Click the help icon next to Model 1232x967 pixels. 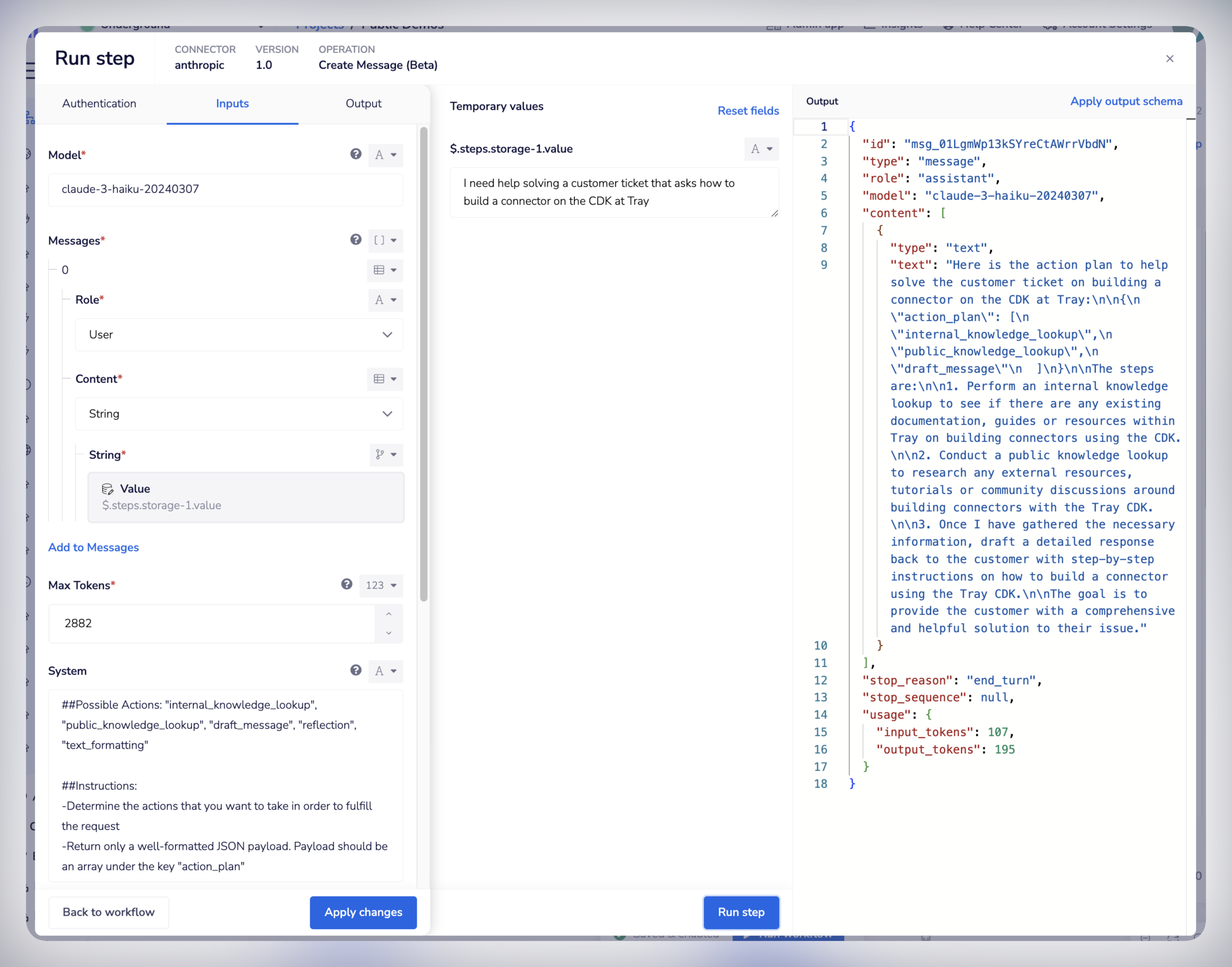pos(355,154)
